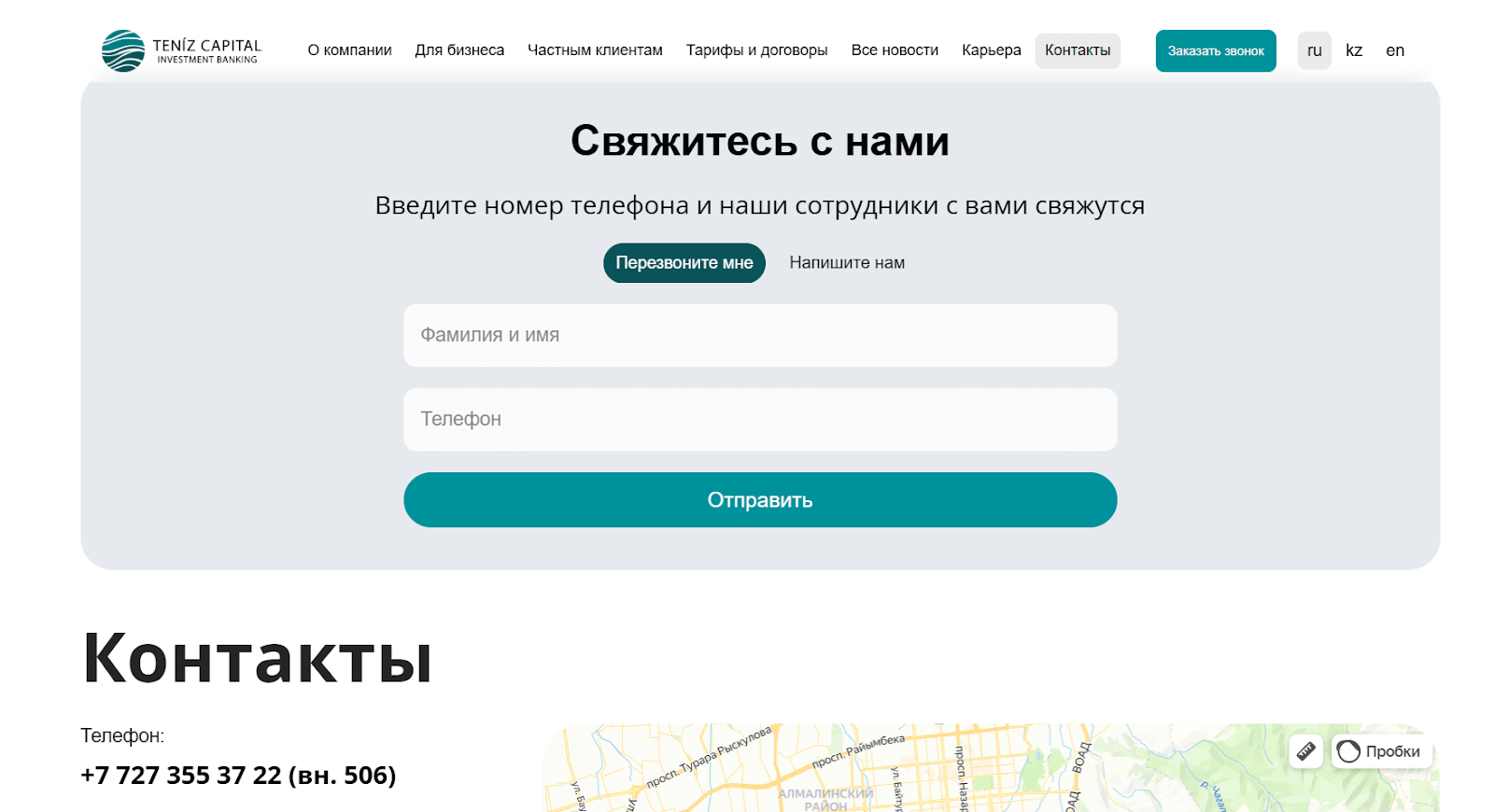View Все новости page
This screenshot has height=812, width=1494.
(895, 50)
